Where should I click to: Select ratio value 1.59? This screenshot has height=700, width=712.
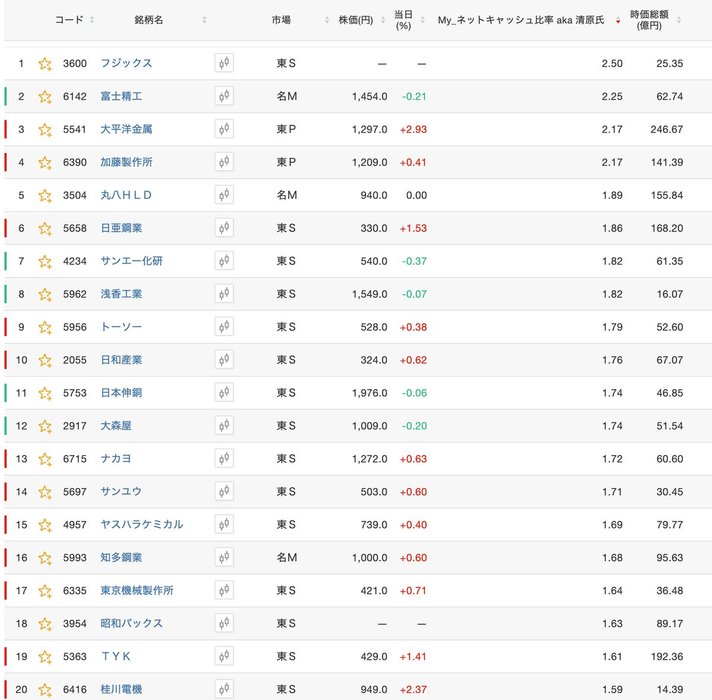pyautogui.click(x=612, y=690)
